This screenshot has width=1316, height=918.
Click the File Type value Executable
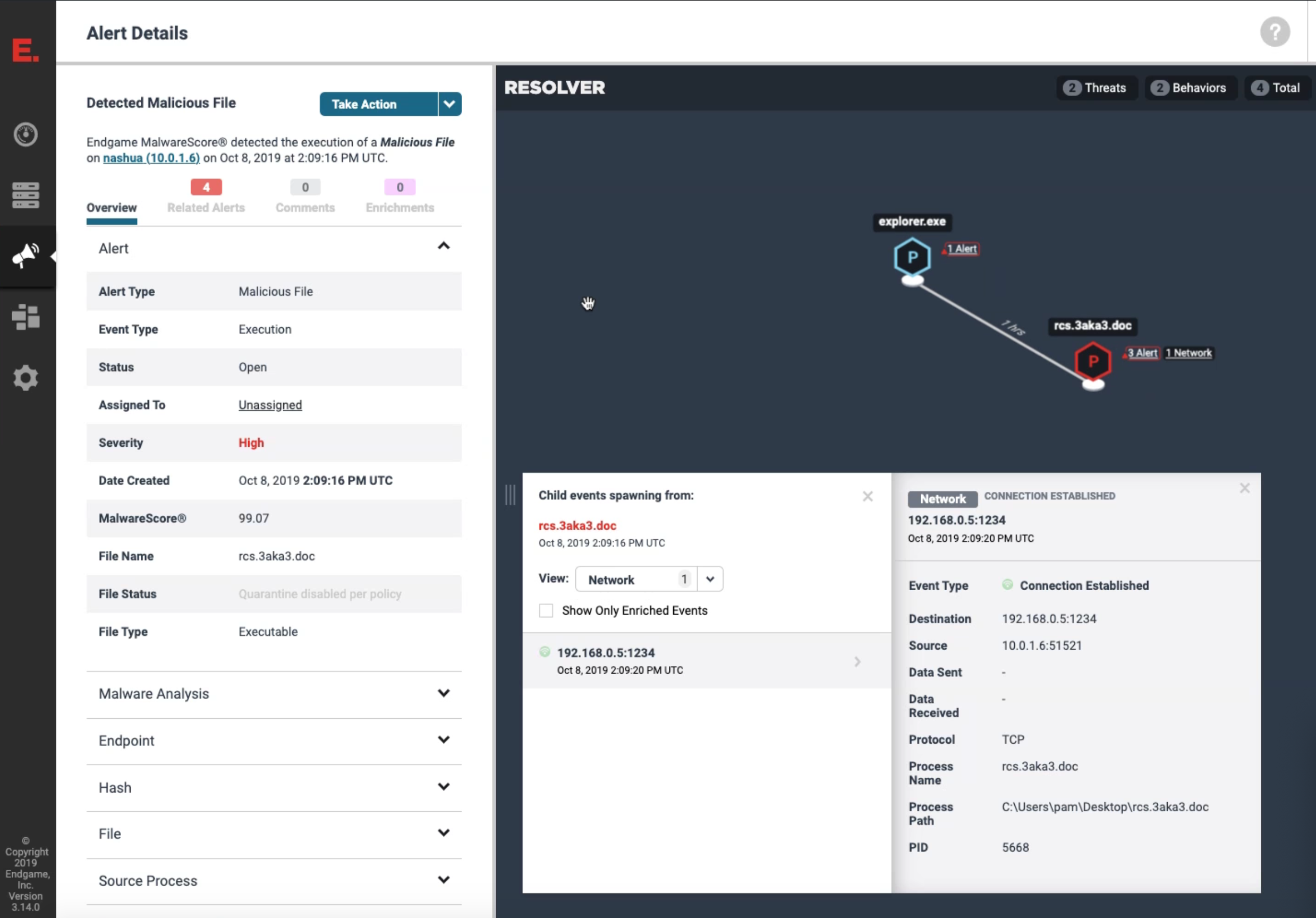[x=268, y=632]
